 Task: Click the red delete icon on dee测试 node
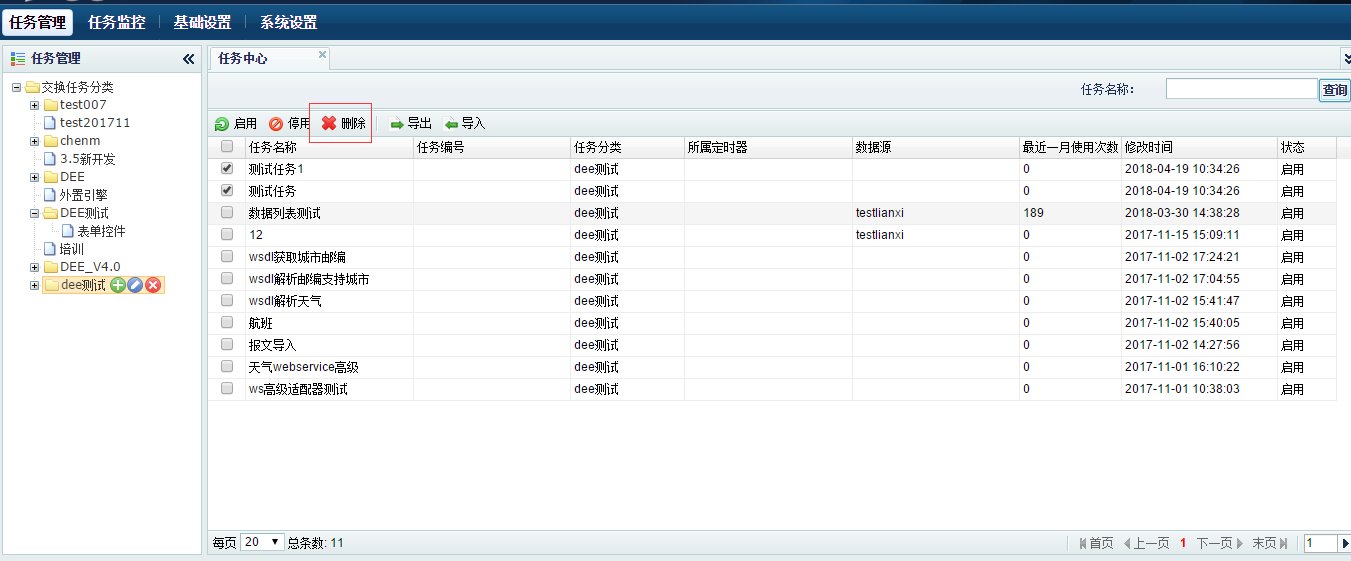tap(153, 285)
